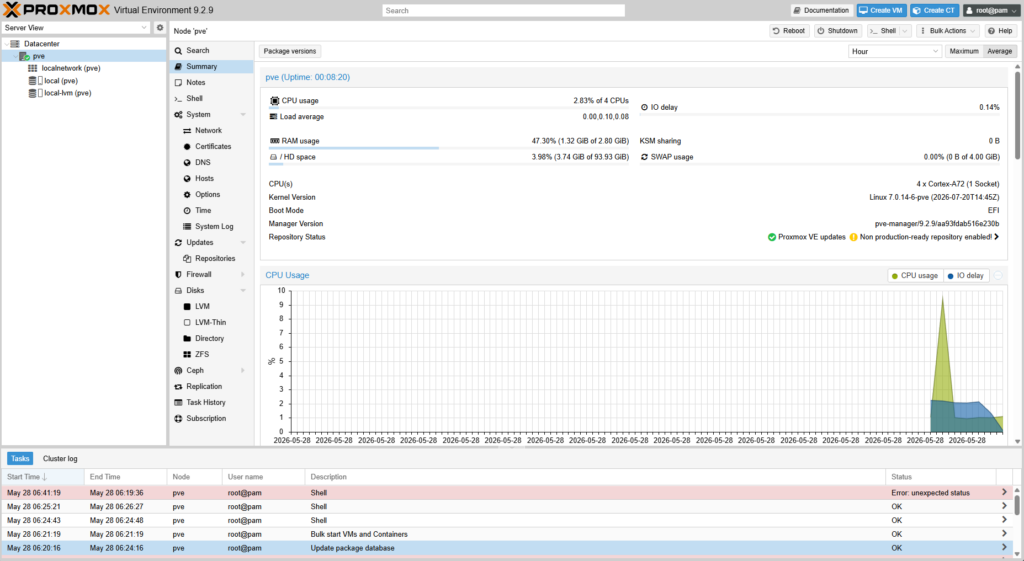Open the repository status details chevron
The image size is (1024, 561).
pos(997,237)
